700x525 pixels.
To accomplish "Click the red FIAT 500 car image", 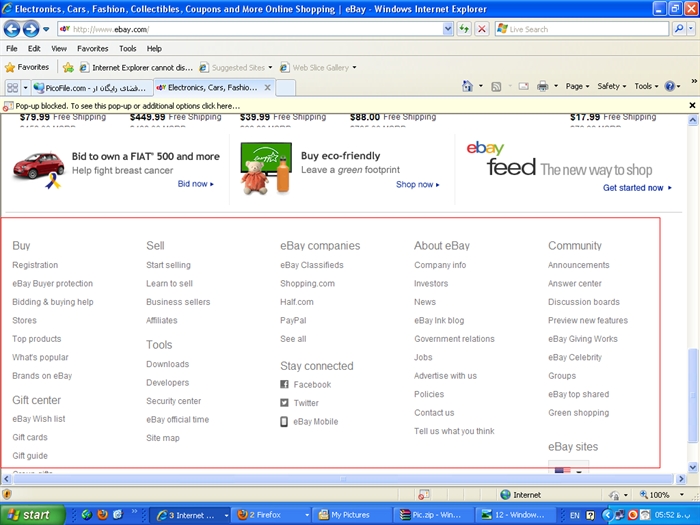I will (x=38, y=169).
